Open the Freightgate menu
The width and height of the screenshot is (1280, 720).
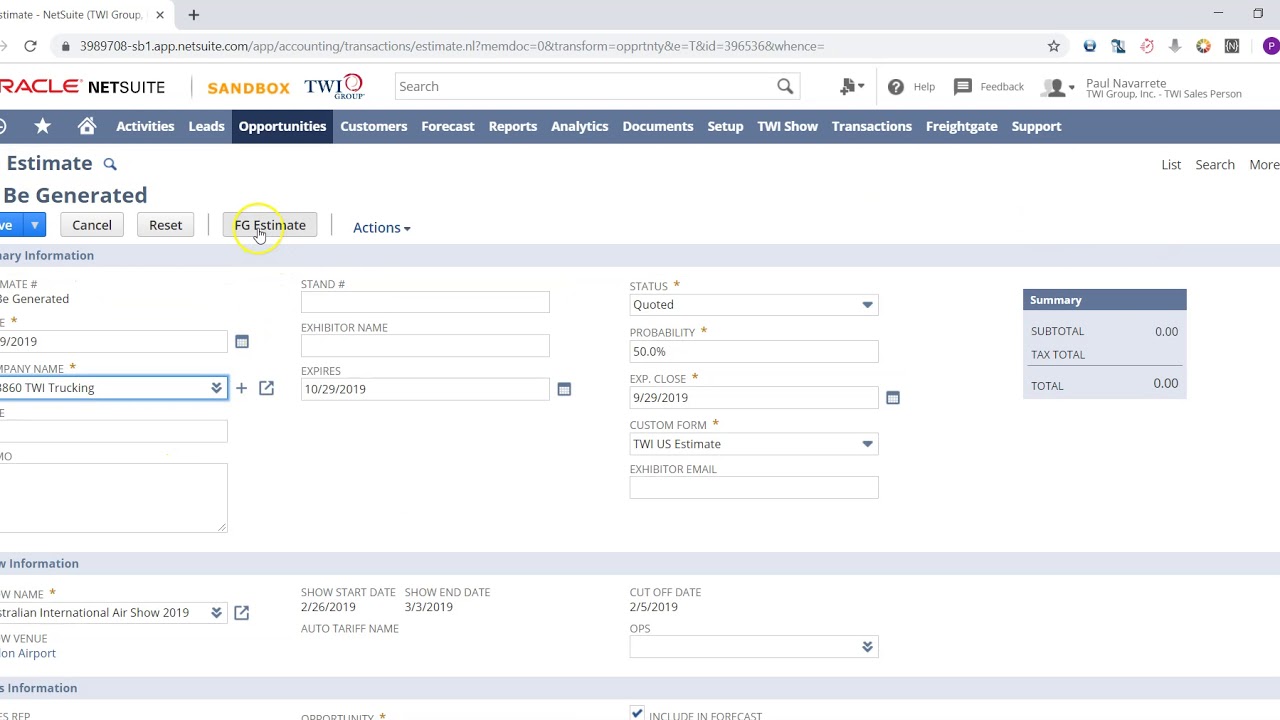click(x=962, y=126)
